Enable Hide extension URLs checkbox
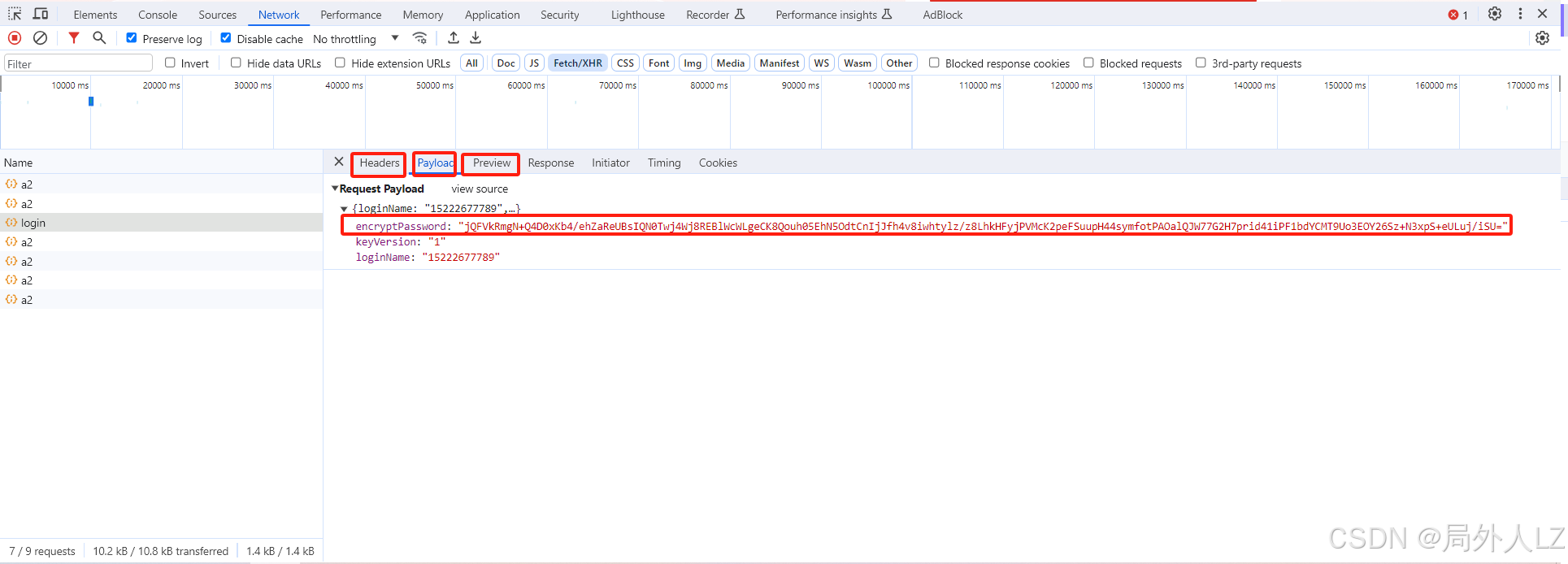 coord(340,63)
